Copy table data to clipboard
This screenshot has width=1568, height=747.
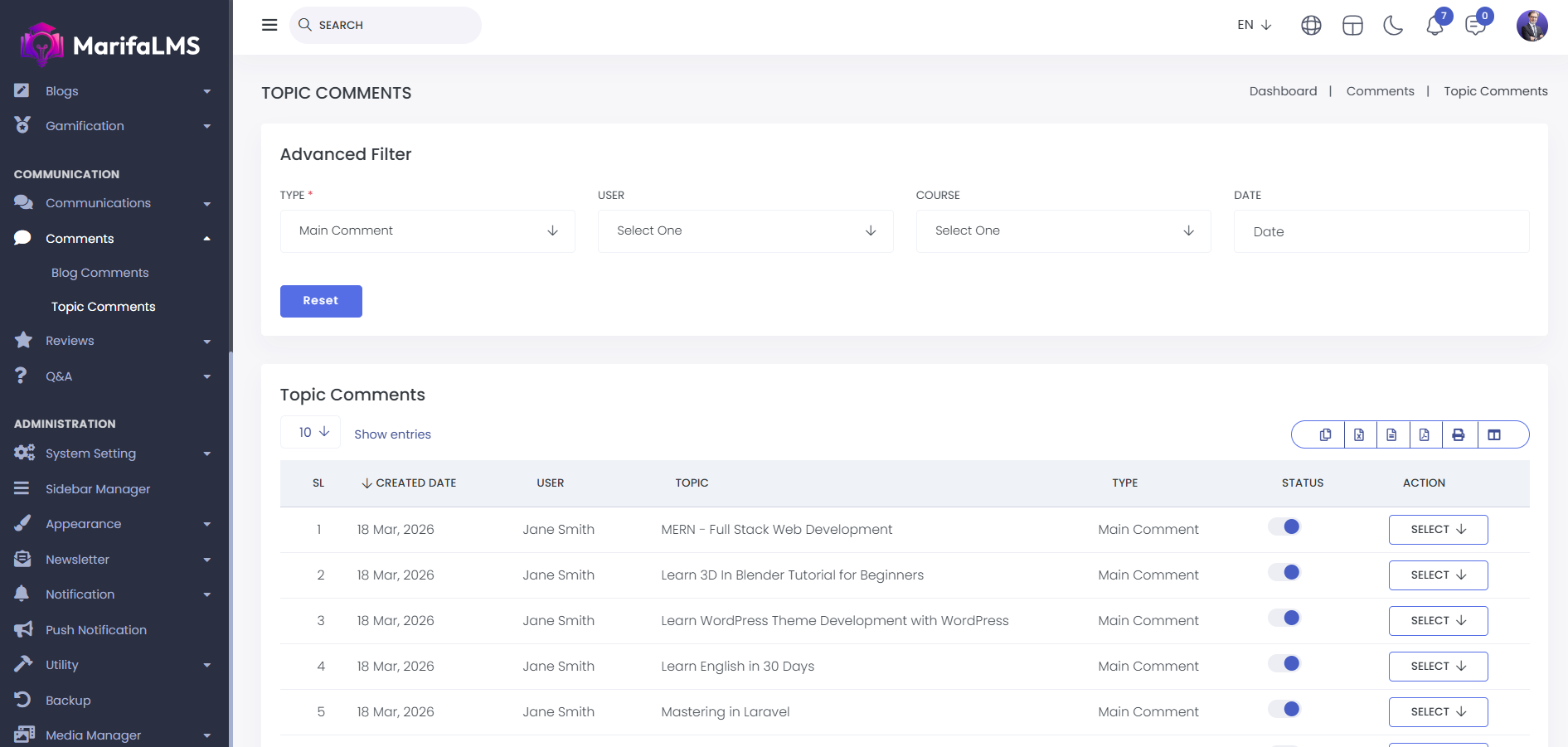[x=1325, y=434]
